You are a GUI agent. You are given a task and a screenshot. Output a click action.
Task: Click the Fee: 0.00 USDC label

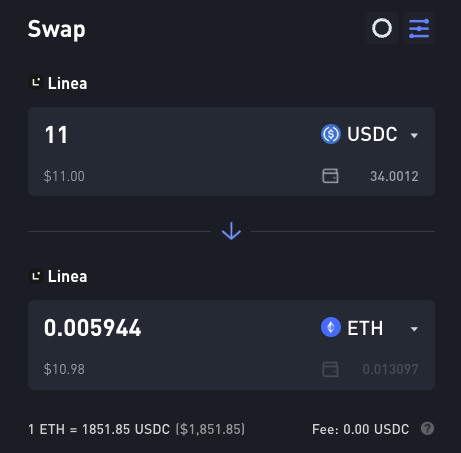[360, 429]
